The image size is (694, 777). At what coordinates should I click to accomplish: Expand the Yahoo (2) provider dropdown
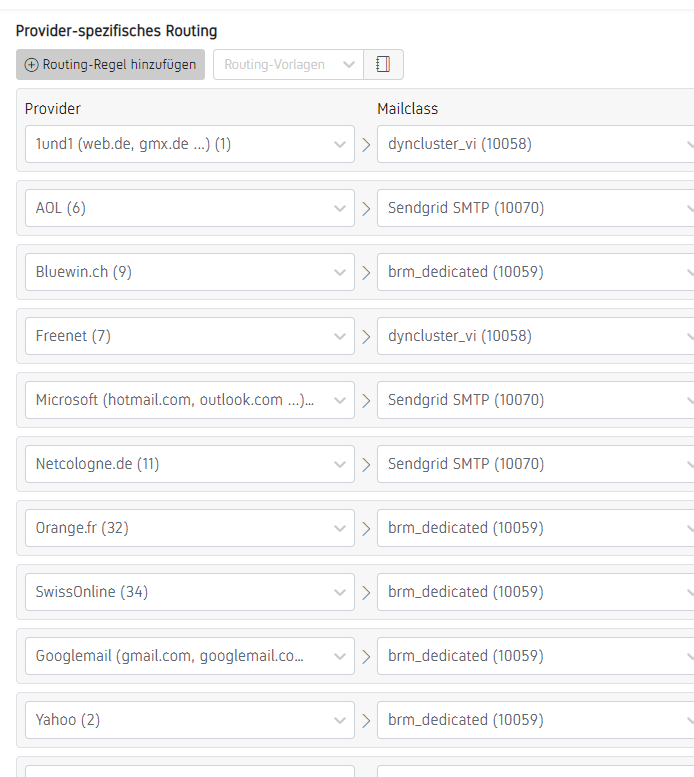[x=189, y=720]
